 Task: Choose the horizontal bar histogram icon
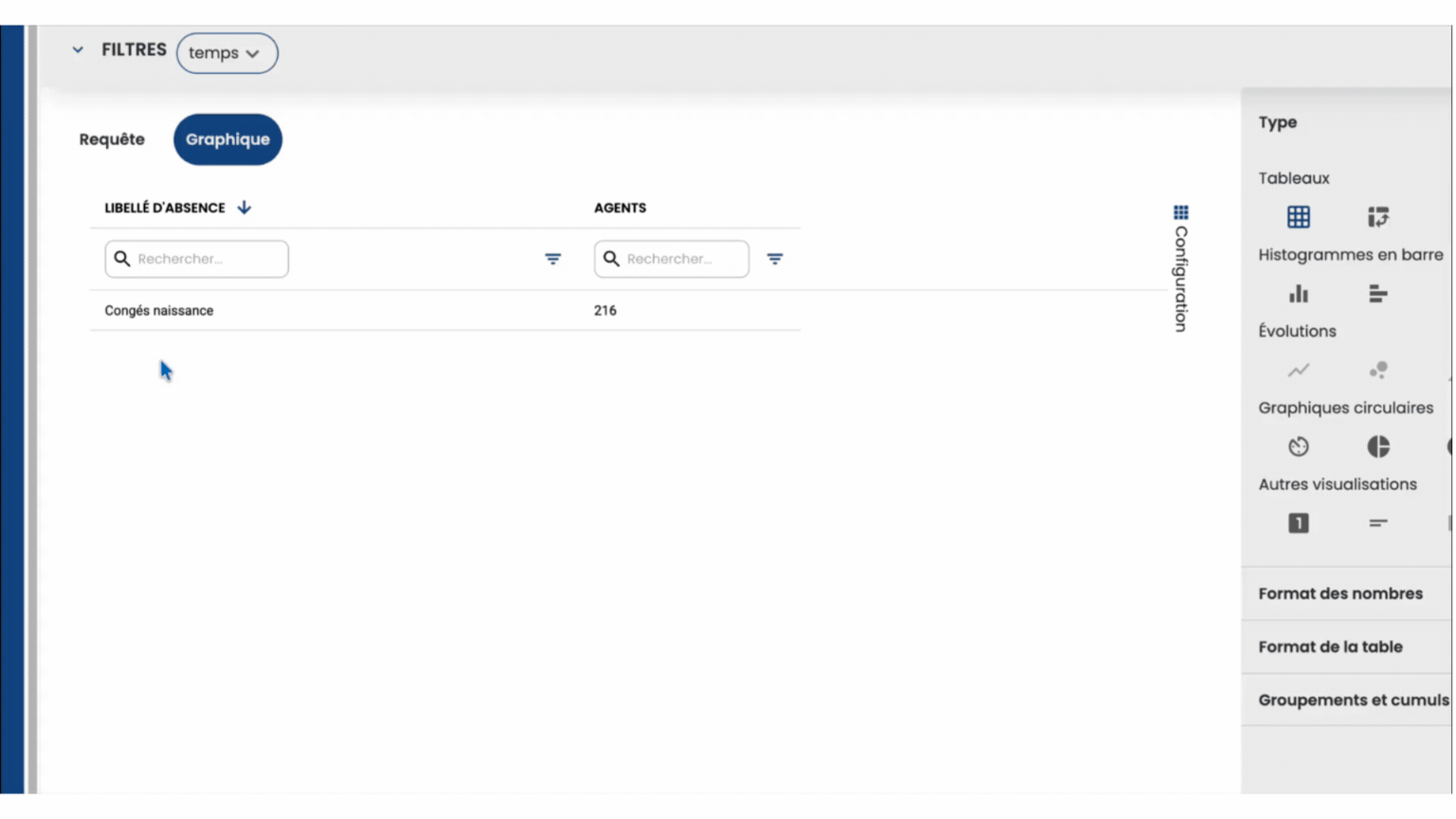click(x=1377, y=294)
